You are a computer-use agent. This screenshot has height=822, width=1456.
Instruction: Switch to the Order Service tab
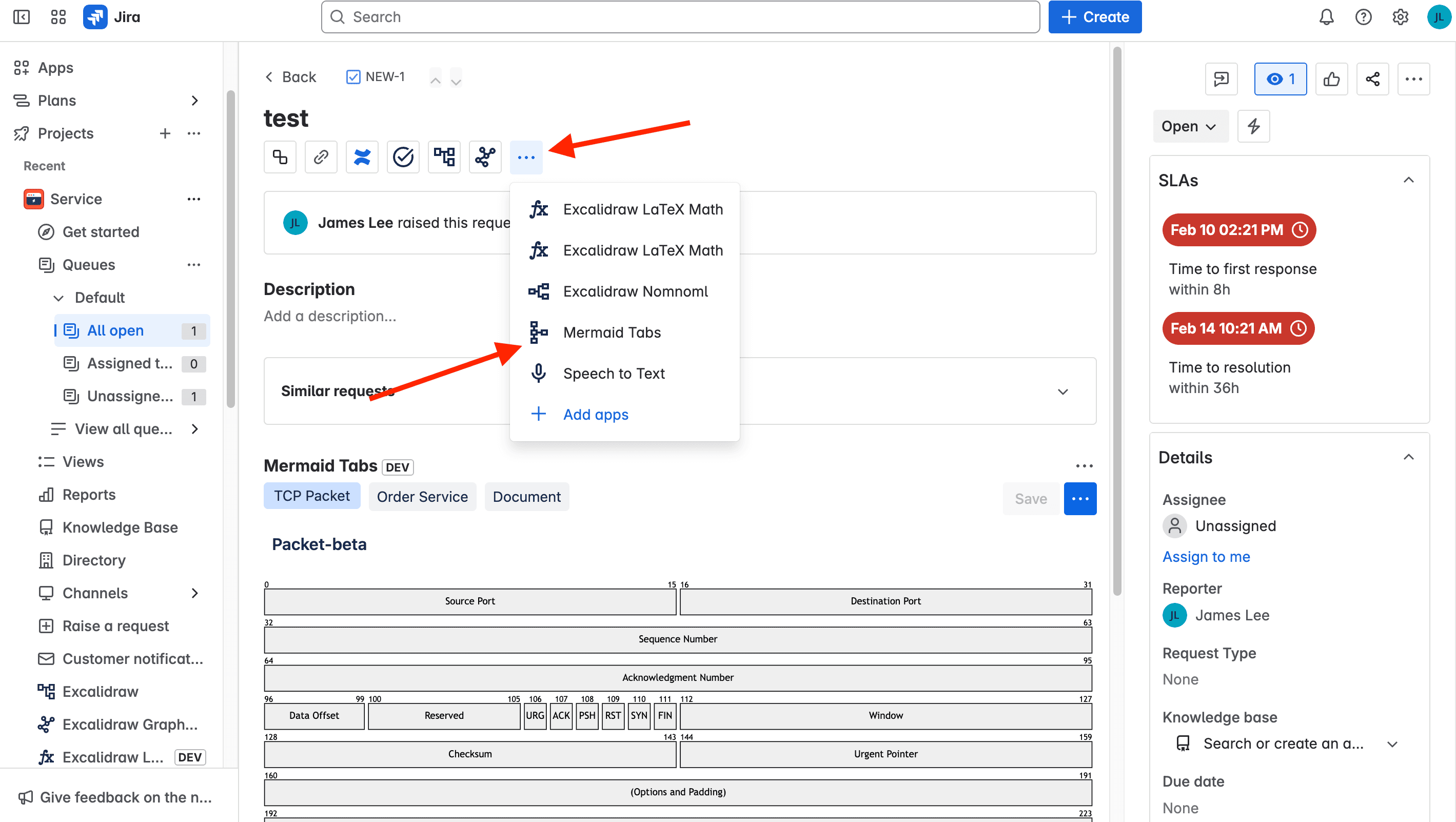pyautogui.click(x=422, y=496)
